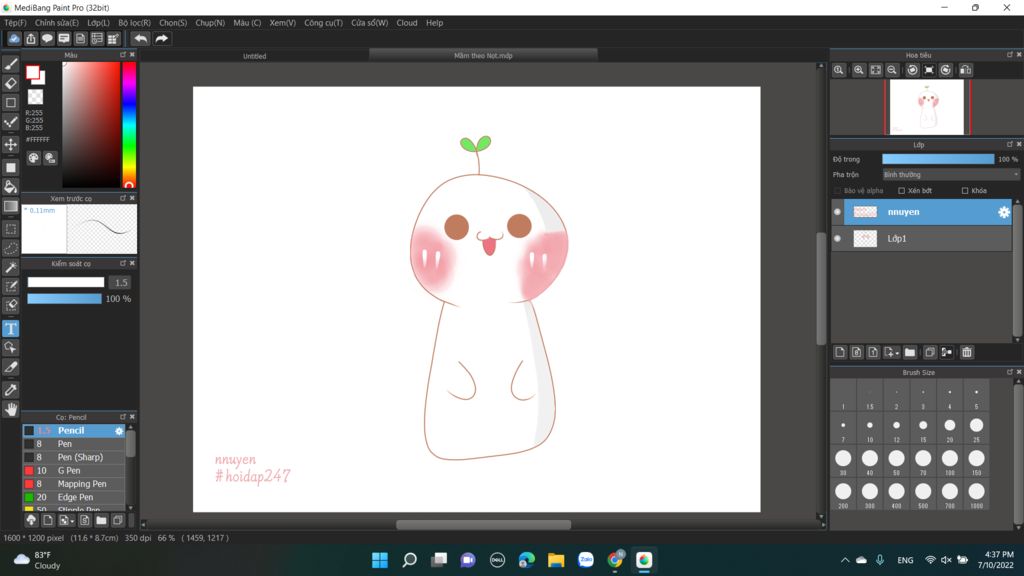Open Pencil brush settings gear
This screenshot has height=576, width=1024.
(x=119, y=431)
